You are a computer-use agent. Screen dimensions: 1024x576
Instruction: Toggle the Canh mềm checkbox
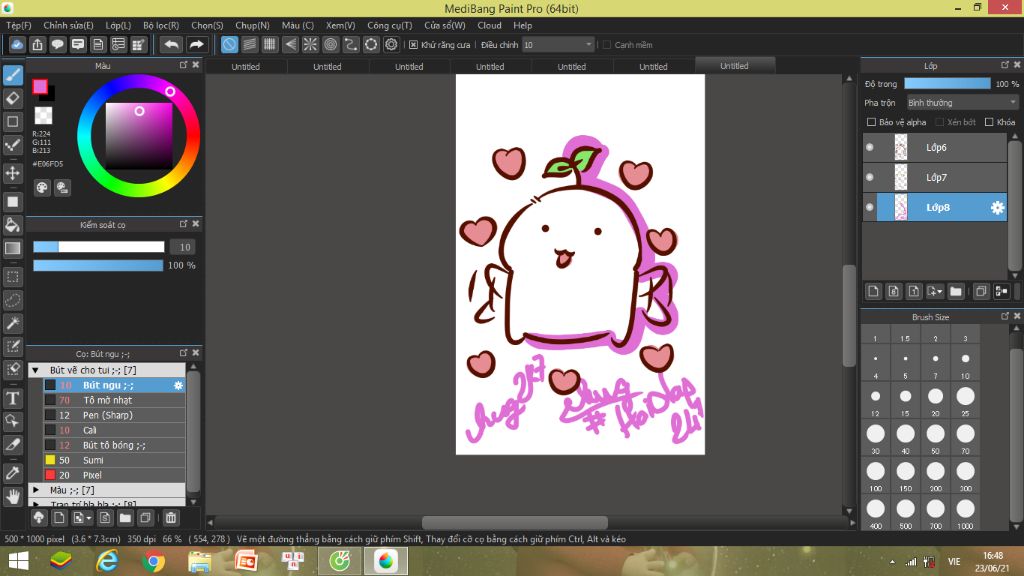[x=607, y=45]
